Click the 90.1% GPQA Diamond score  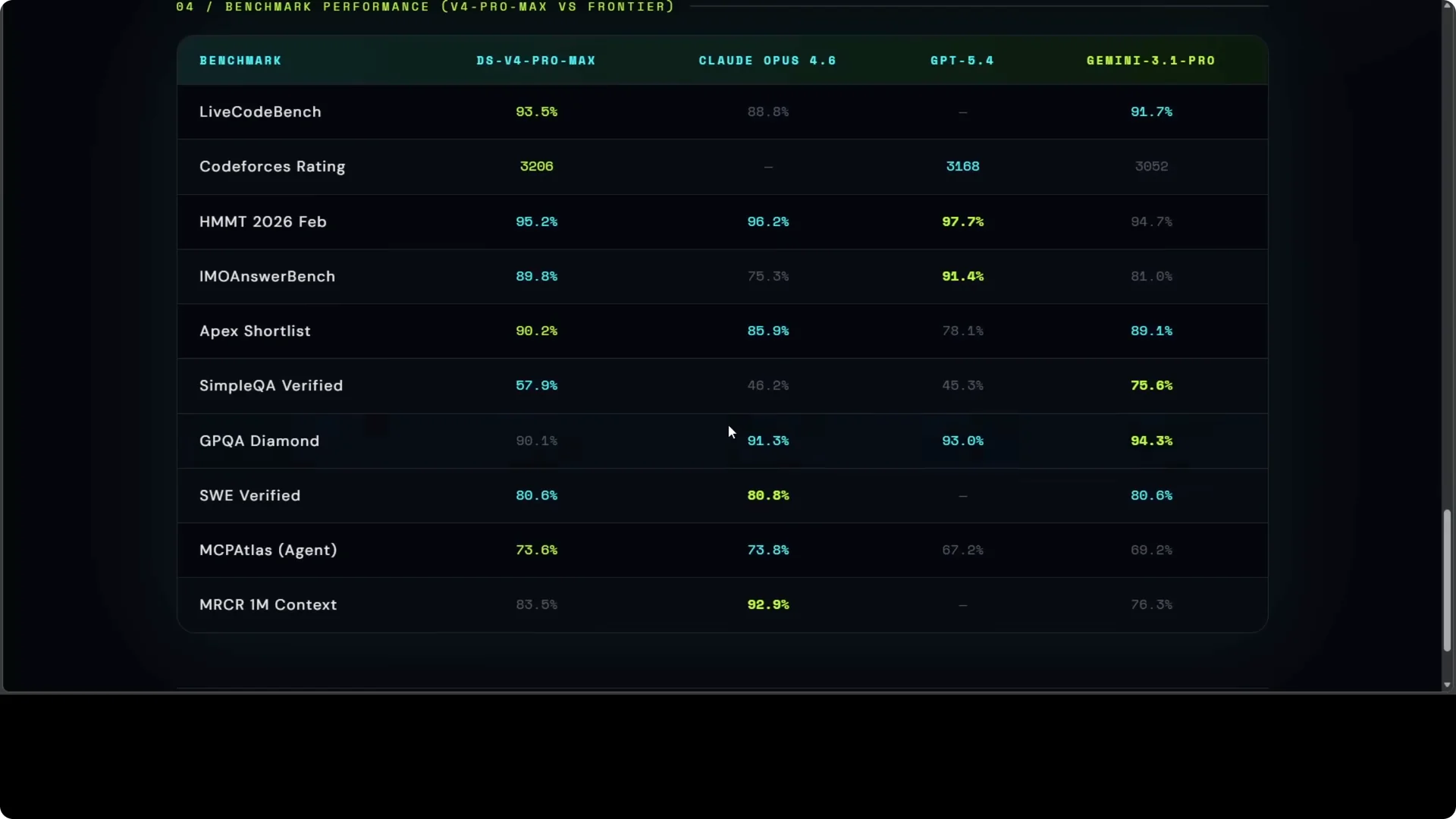[536, 441]
